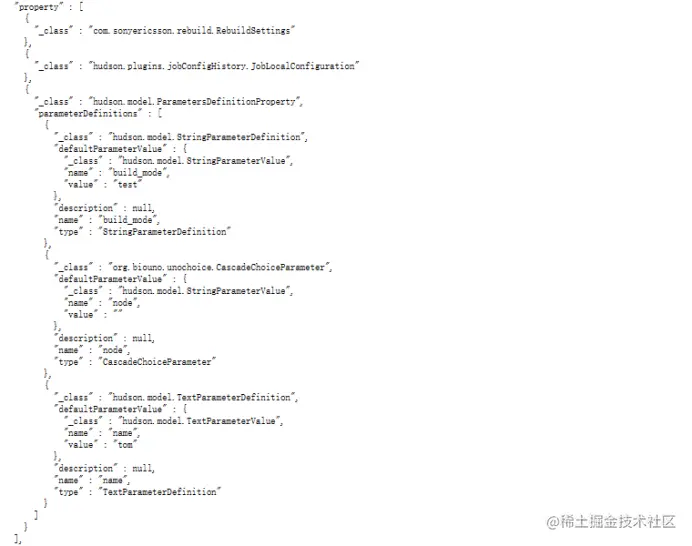Screen dimensions: 692x546
Task: Click the last "description" : null line
Action: click(x=105, y=468)
